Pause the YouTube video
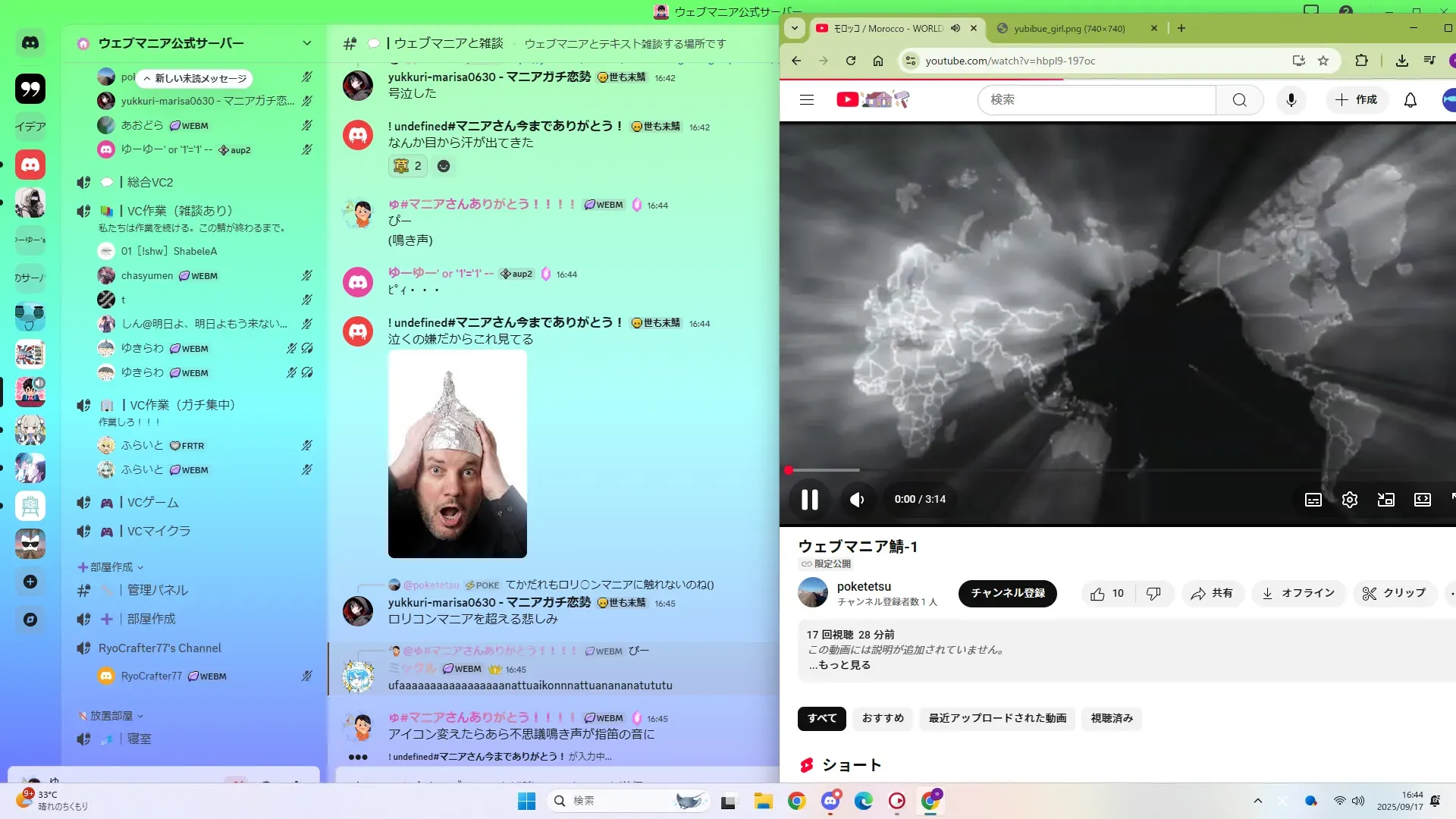 pyautogui.click(x=809, y=500)
